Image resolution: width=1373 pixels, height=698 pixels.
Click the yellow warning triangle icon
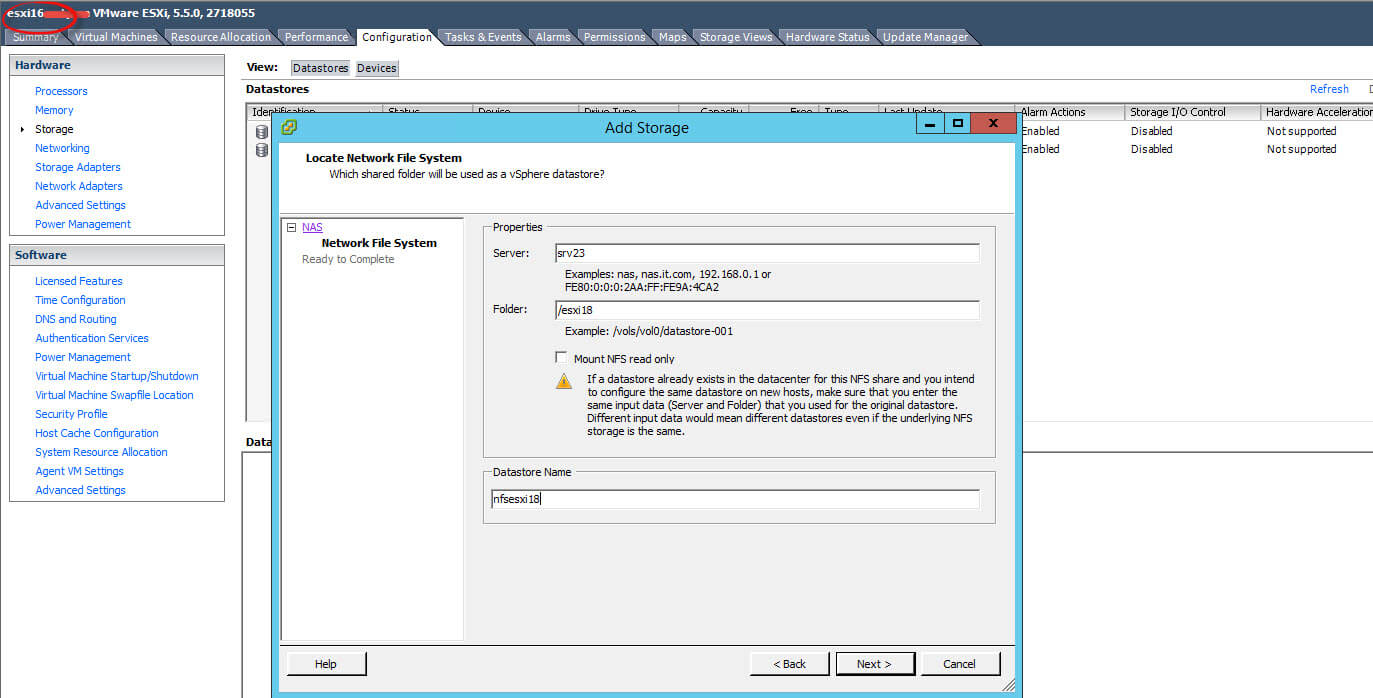tap(565, 381)
